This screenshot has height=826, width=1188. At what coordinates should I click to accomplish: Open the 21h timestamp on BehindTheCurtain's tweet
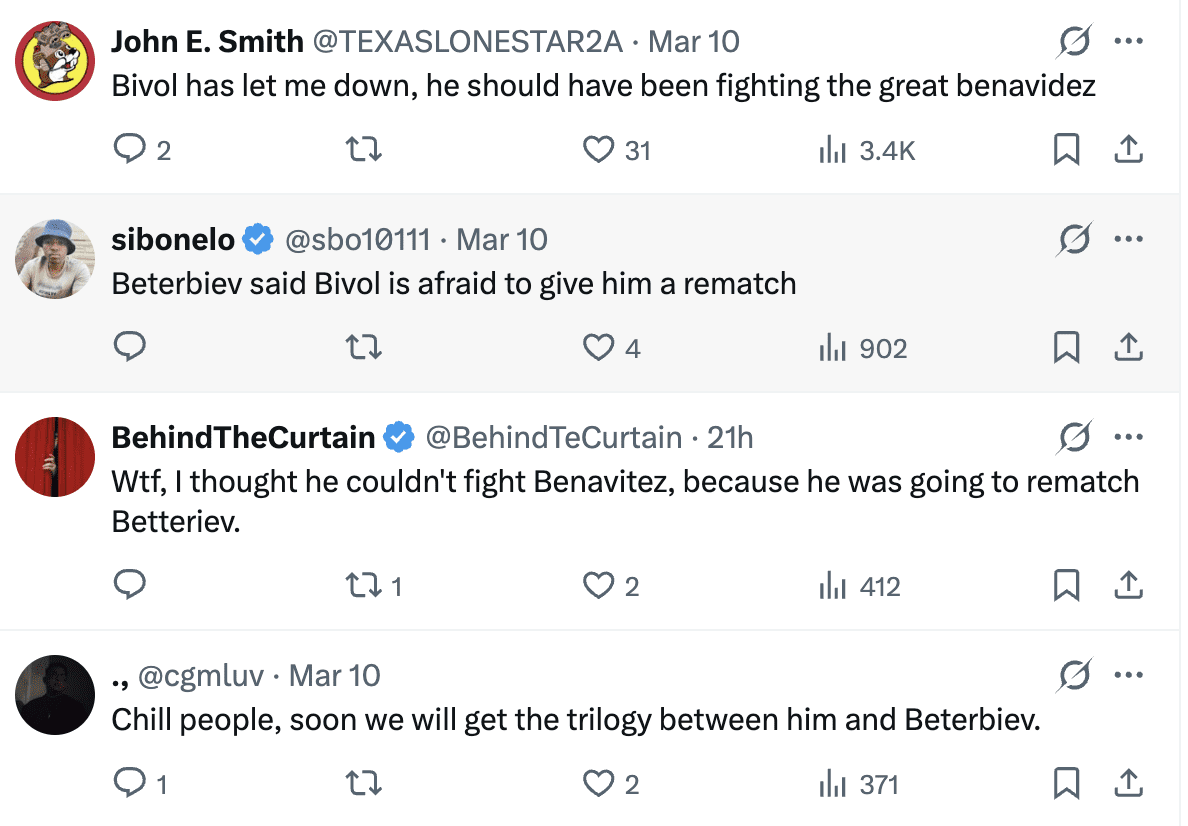[730, 438]
